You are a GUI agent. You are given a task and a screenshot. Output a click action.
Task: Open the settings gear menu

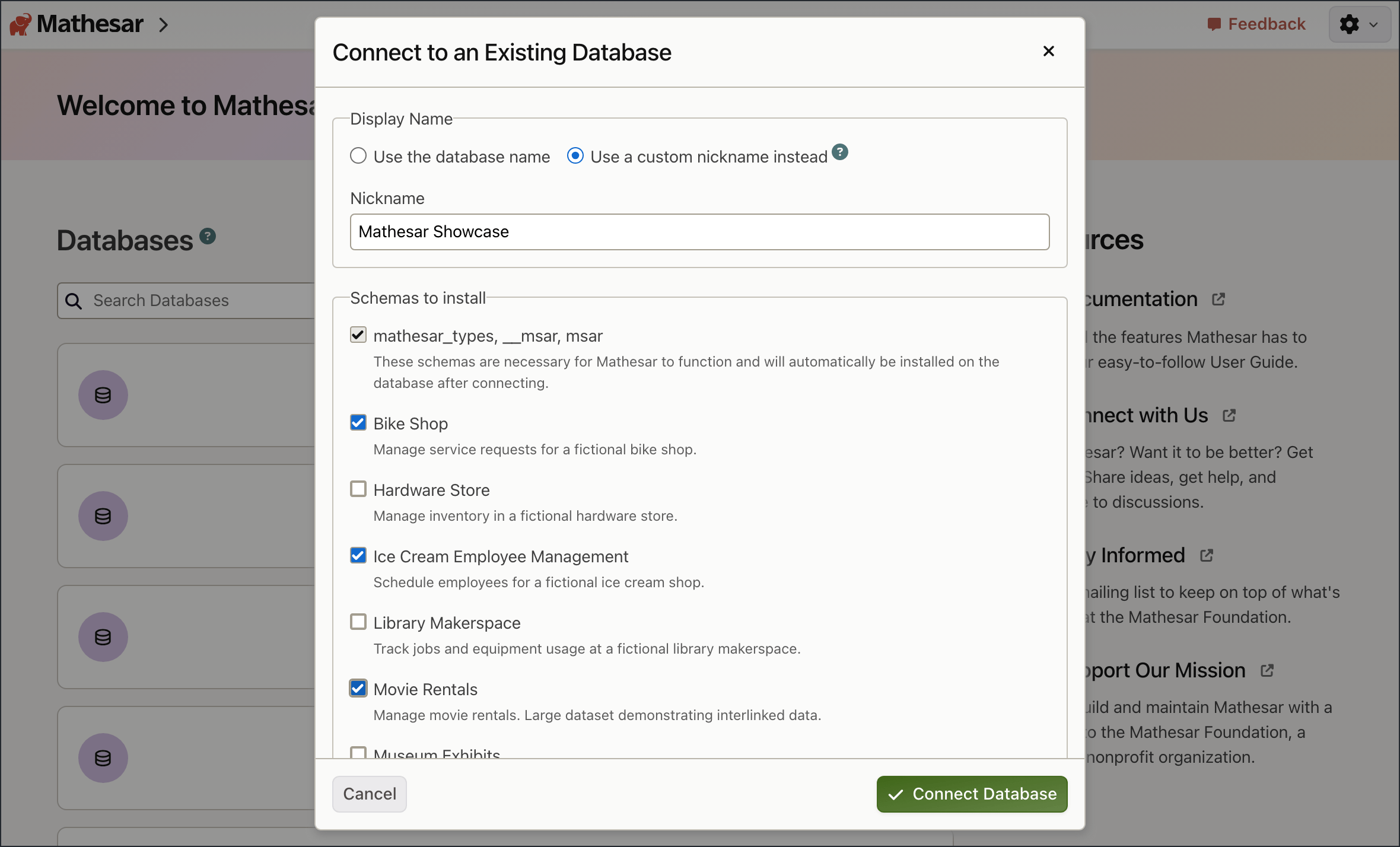click(x=1359, y=24)
